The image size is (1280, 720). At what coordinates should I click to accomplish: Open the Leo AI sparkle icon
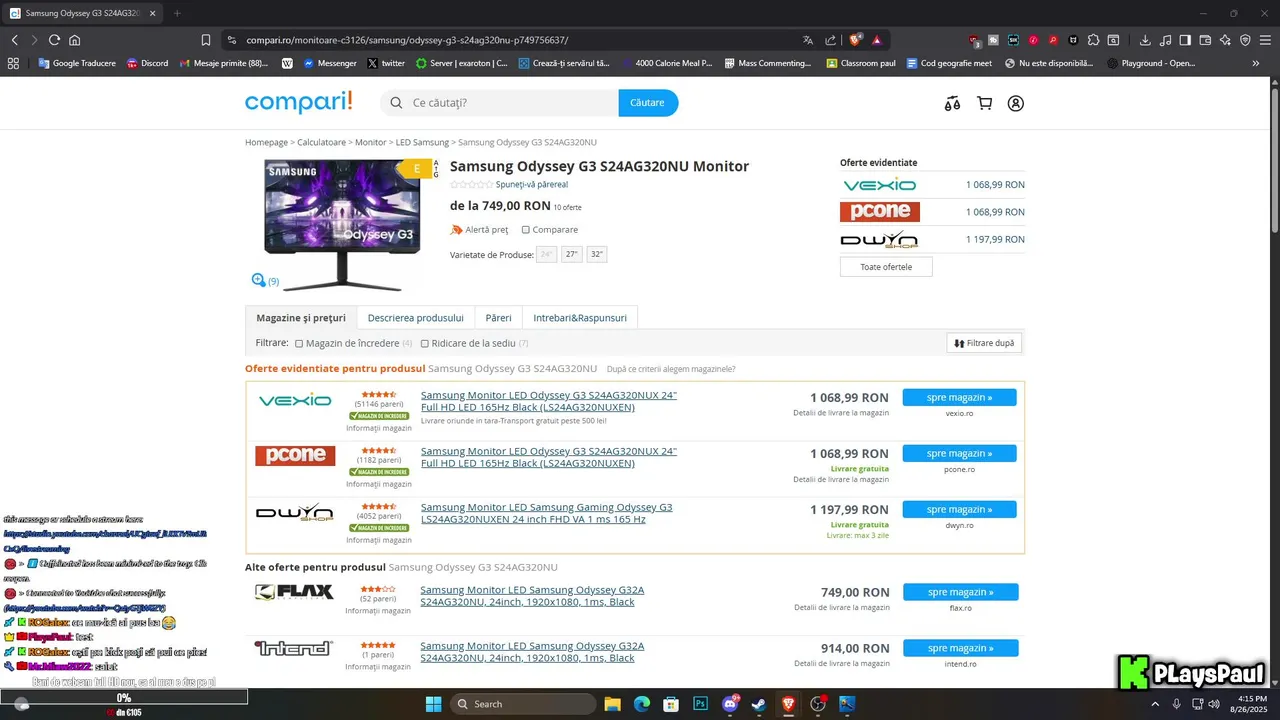(1225, 40)
